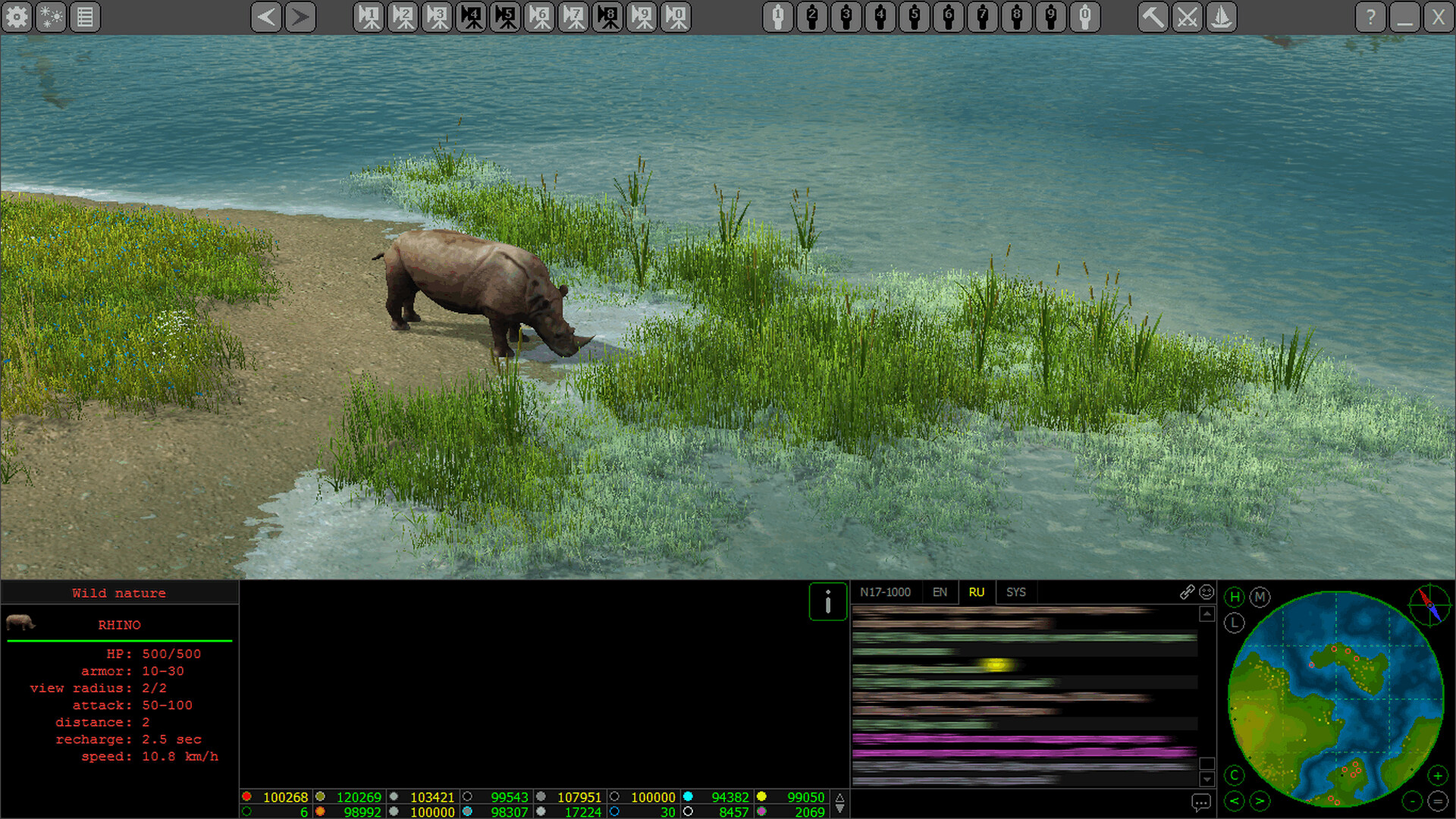Enable the H mode on the minimap
The width and height of the screenshot is (1456, 819).
1234,598
